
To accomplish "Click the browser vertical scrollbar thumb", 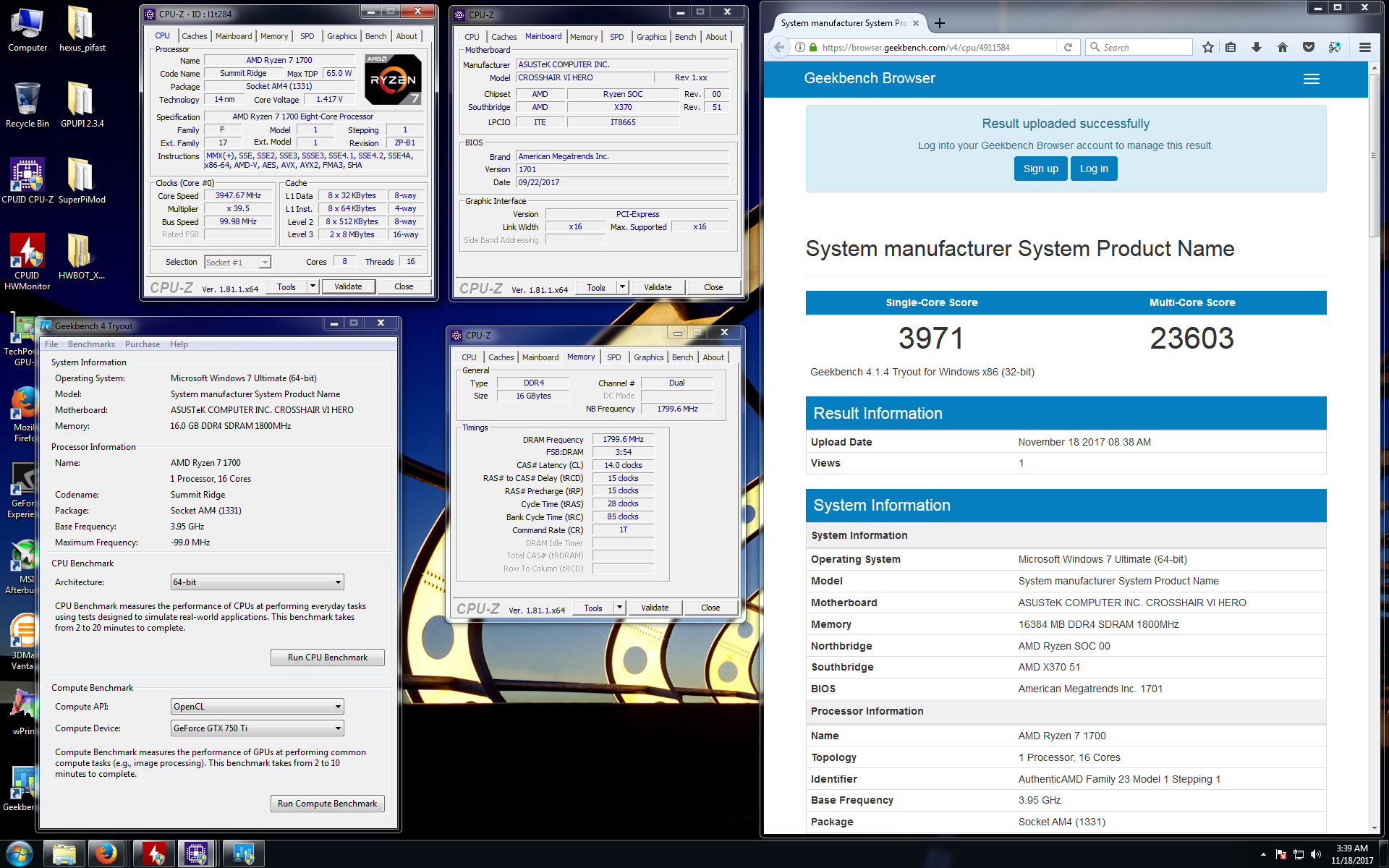I will (x=1375, y=155).
